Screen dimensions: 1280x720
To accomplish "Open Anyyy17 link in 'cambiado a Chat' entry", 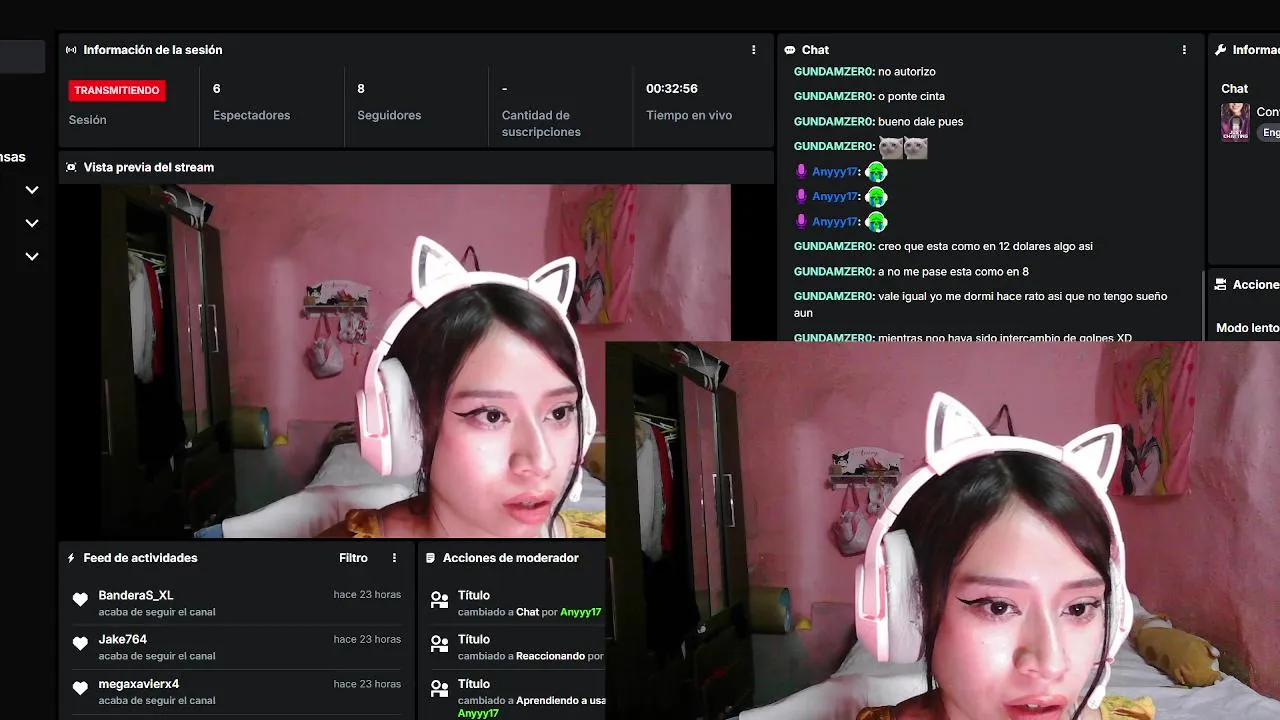I will (580, 612).
